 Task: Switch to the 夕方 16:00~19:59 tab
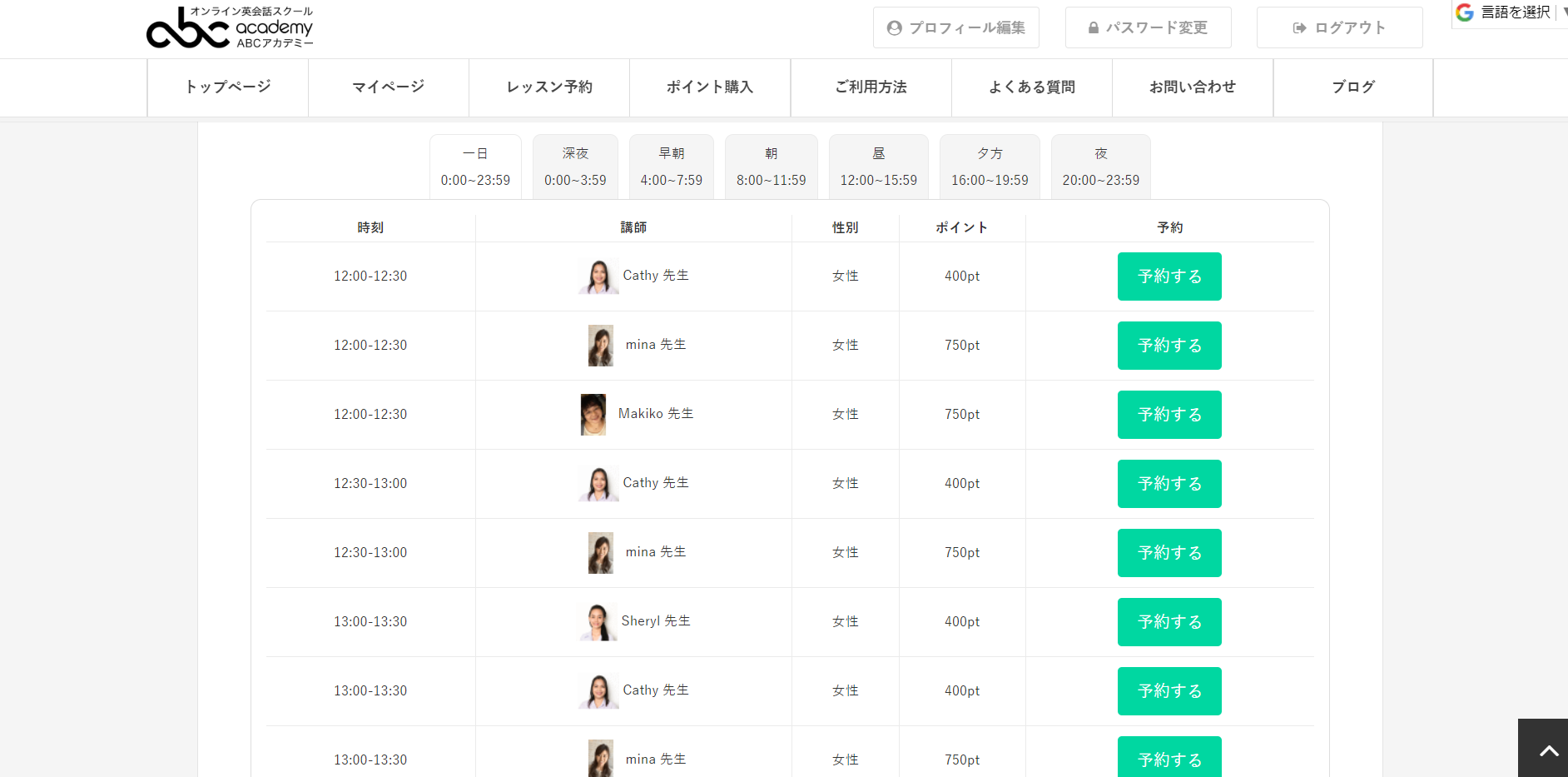(990, 167)
